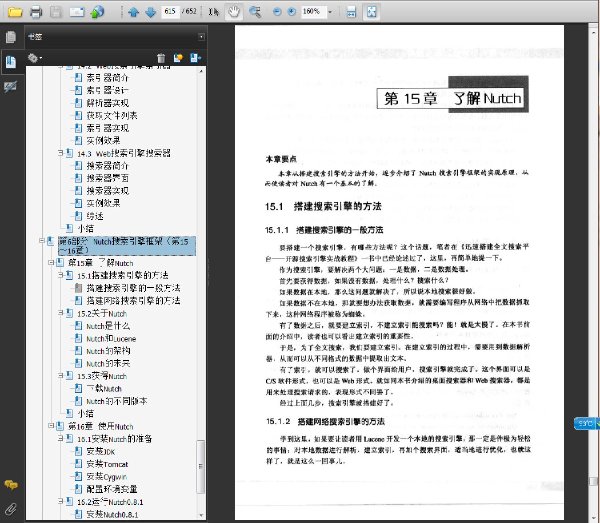600x523 pixels.
Task: Jump to bookmark Nutch的未来
Action: (x=108, y=363)
